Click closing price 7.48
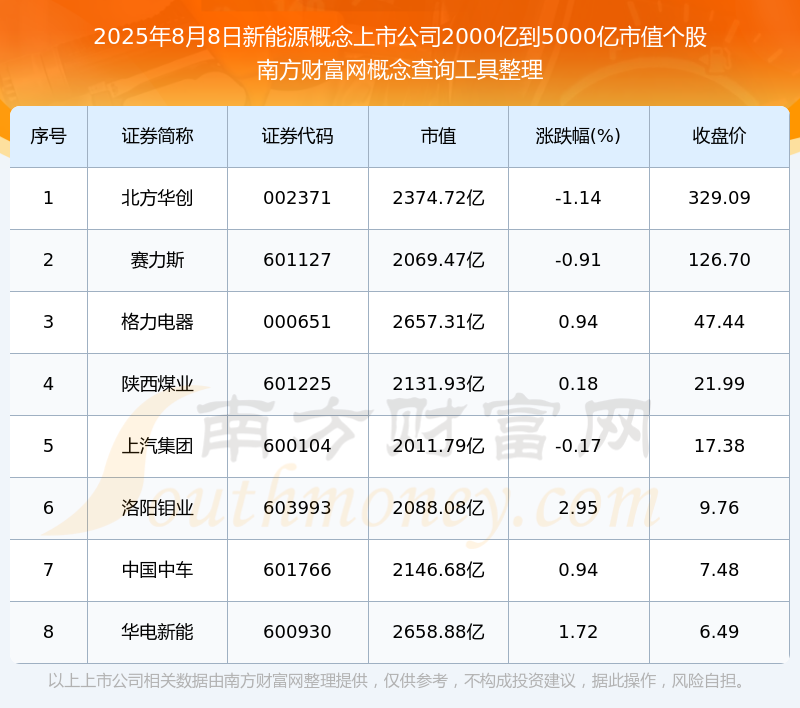Screen dimensions: 800x708 pos(719,570)
